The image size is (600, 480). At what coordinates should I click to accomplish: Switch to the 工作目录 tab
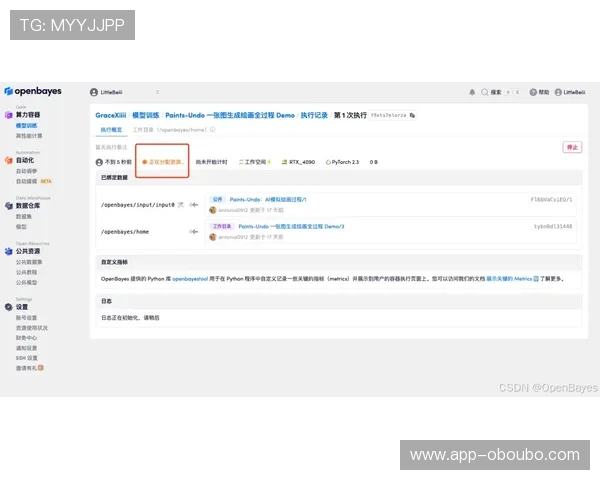click(169, 130)
